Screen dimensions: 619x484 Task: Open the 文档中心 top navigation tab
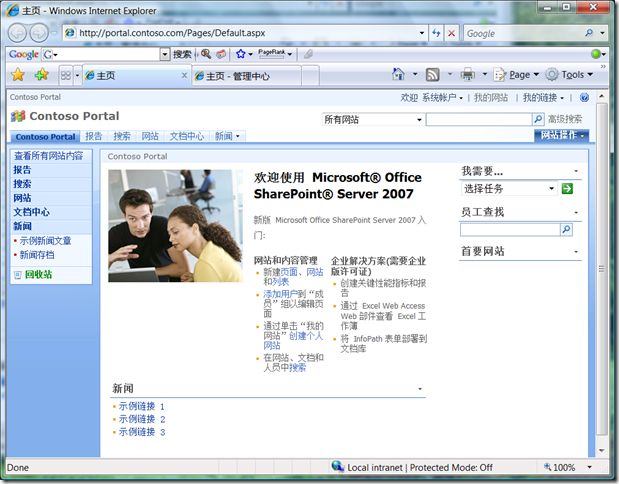tap(187, 136)
